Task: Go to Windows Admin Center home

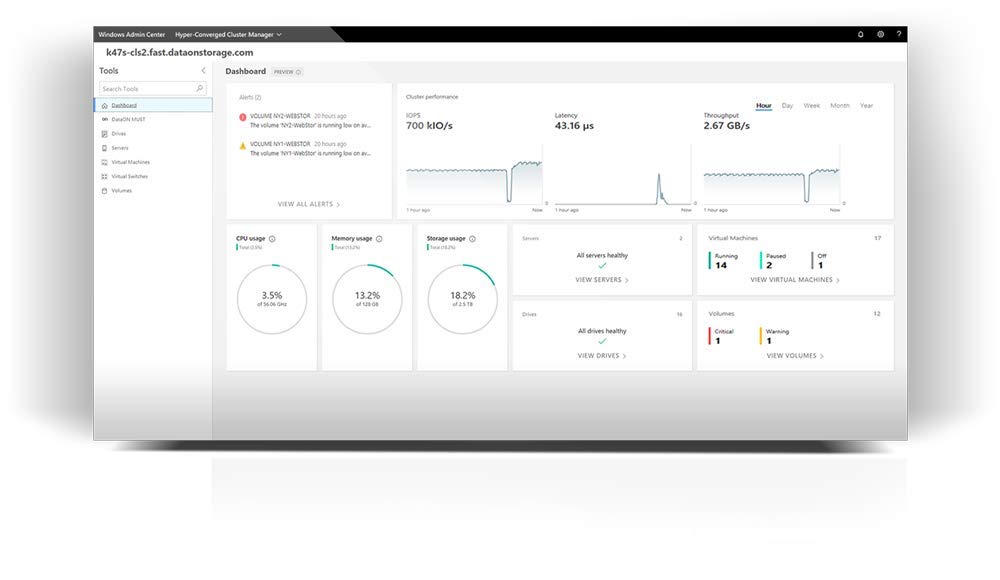Action: tap(131, 34)
